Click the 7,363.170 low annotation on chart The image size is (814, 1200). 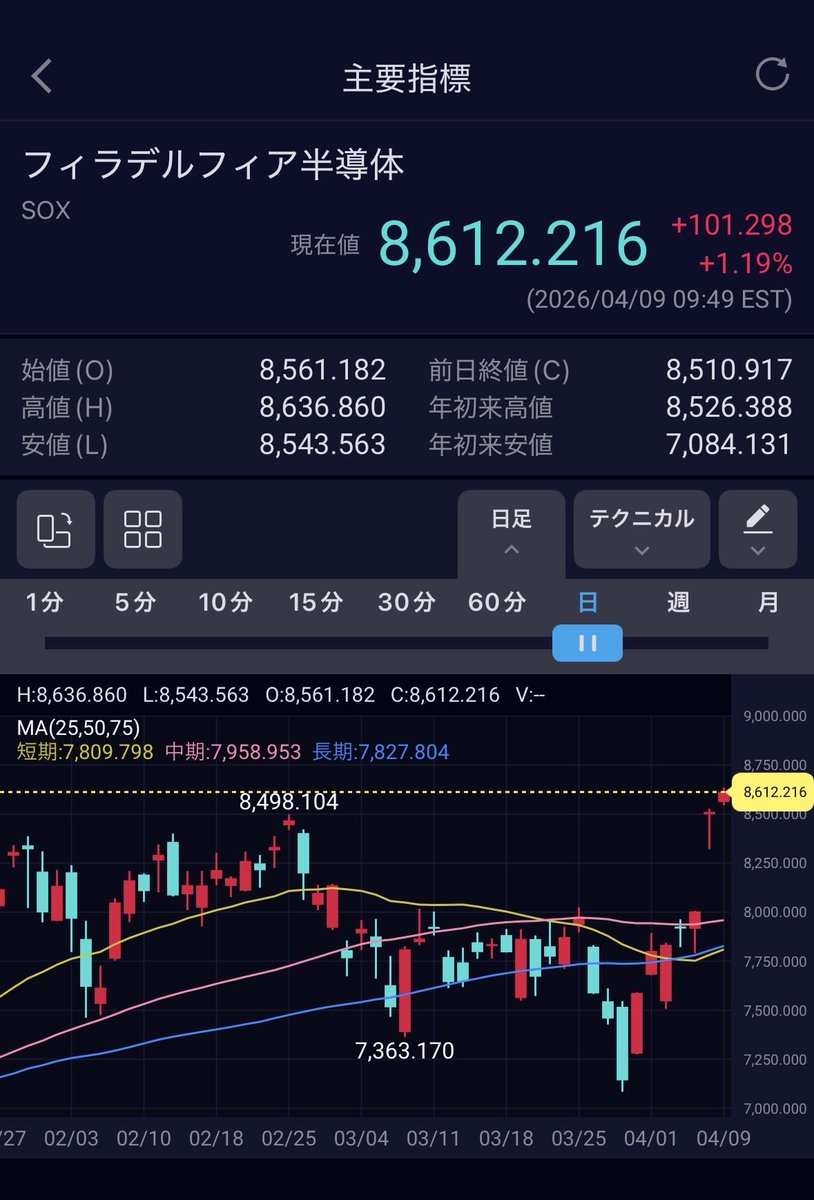click(x=404, y=1051)
